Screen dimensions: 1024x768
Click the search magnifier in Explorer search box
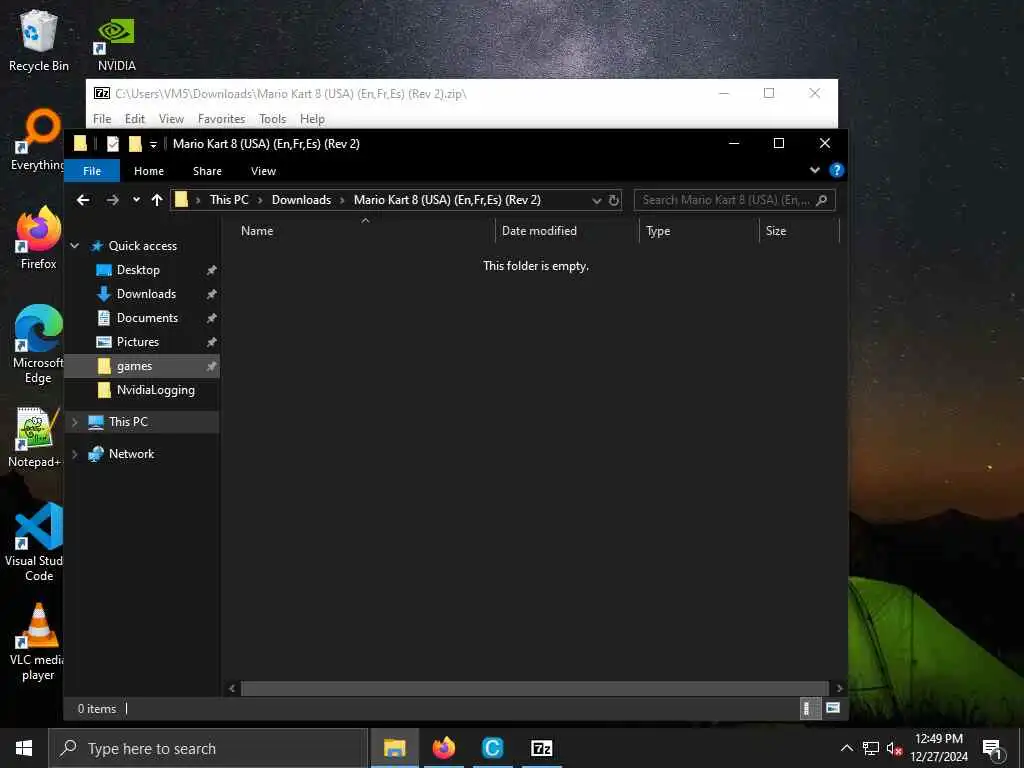point(822,200)
